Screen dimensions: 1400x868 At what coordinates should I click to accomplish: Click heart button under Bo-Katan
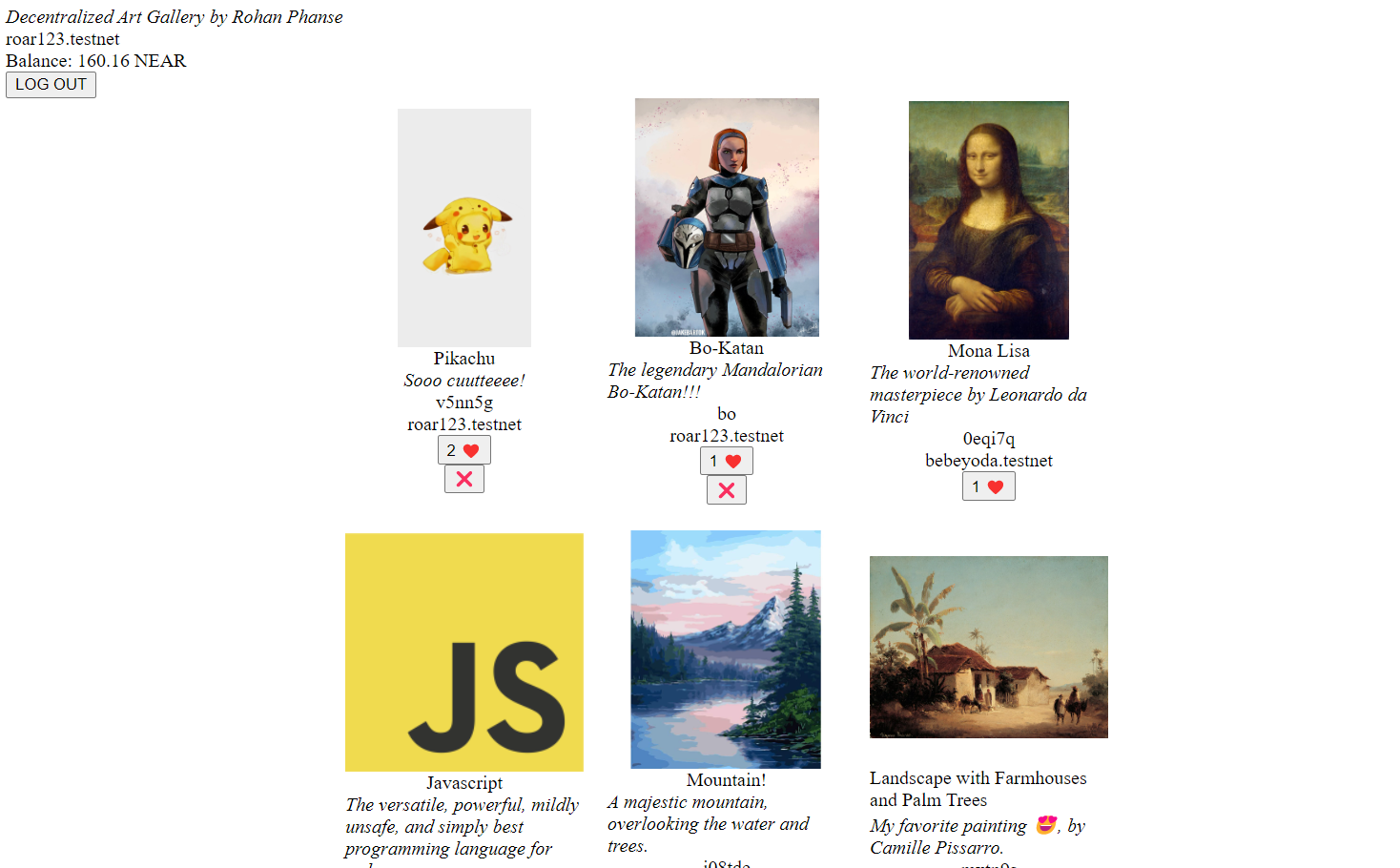[x=726, y=462]
